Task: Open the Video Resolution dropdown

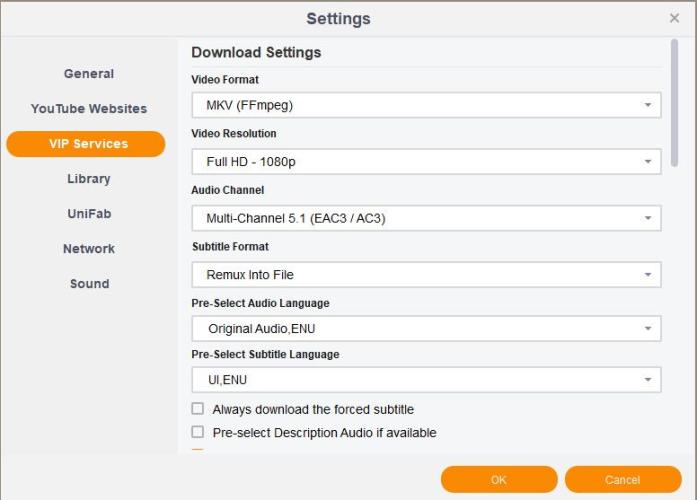Action: [x=426, y=161]
